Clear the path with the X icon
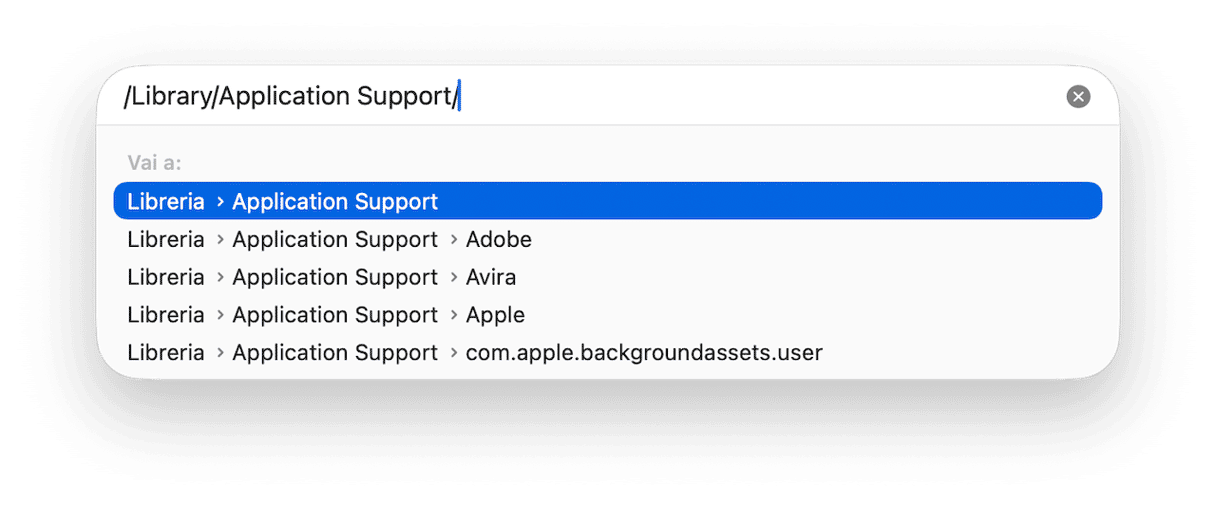The height and width of the screenshot is (506, 1216). [1078, 97]
